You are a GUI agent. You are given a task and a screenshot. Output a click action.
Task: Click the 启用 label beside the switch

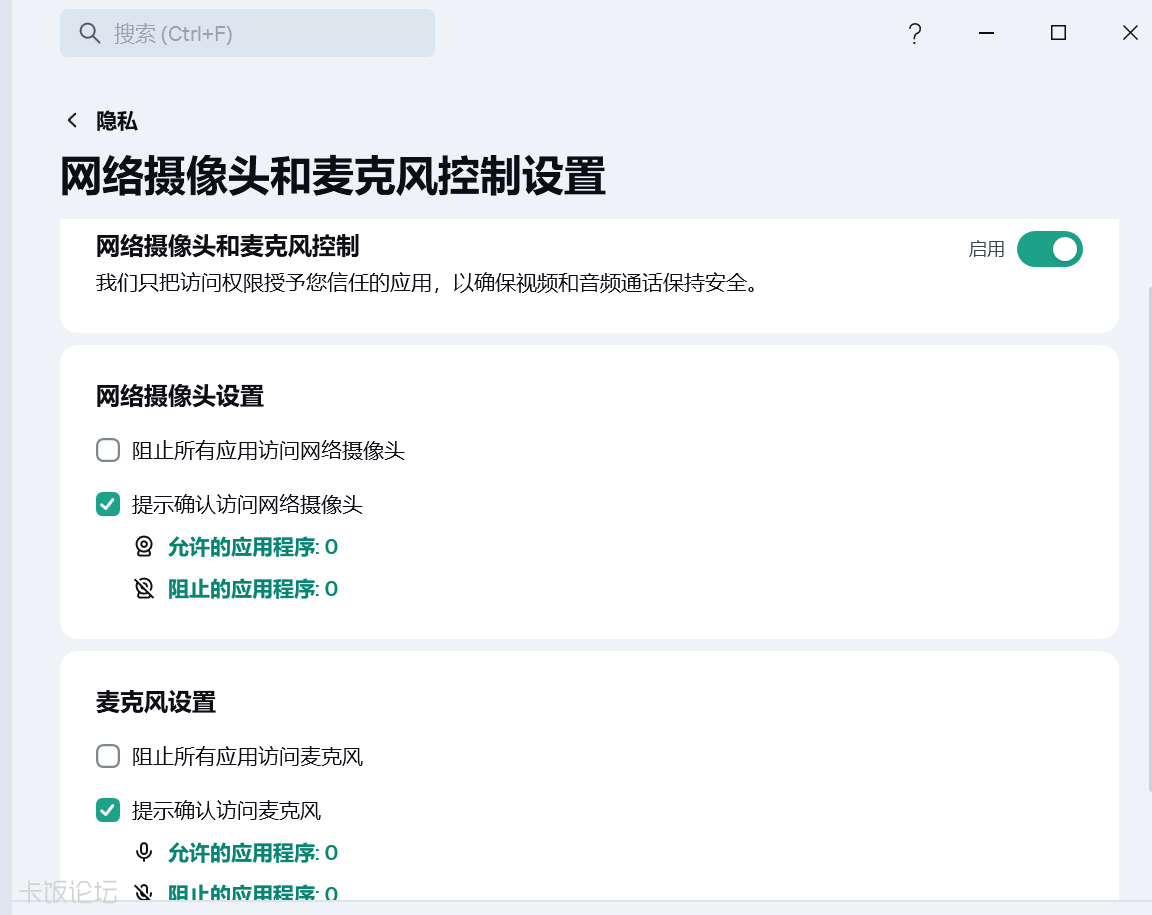pyautogui.click(x=986, y=249)
